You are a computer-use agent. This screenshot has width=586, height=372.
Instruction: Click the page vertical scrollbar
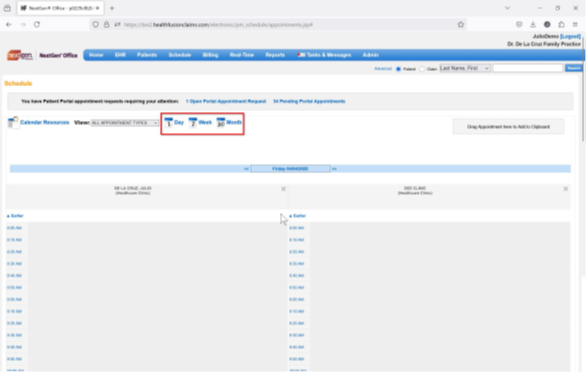pos(583,90)
